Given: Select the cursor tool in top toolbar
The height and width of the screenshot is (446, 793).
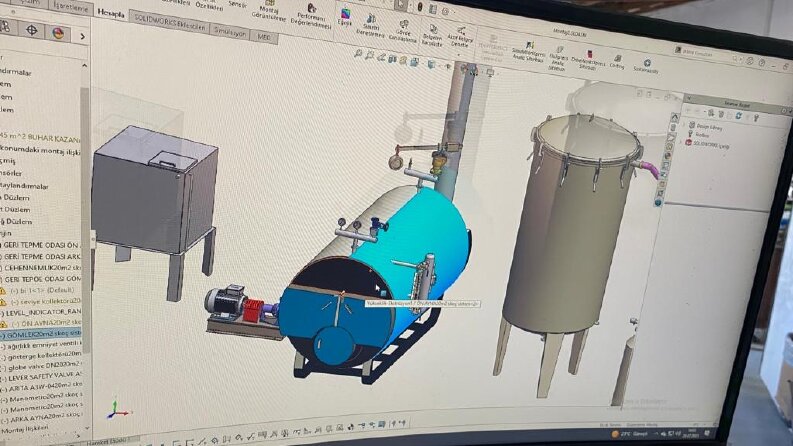Looking at the screenshot, I should pyautogui.click(x=402, y=5).
